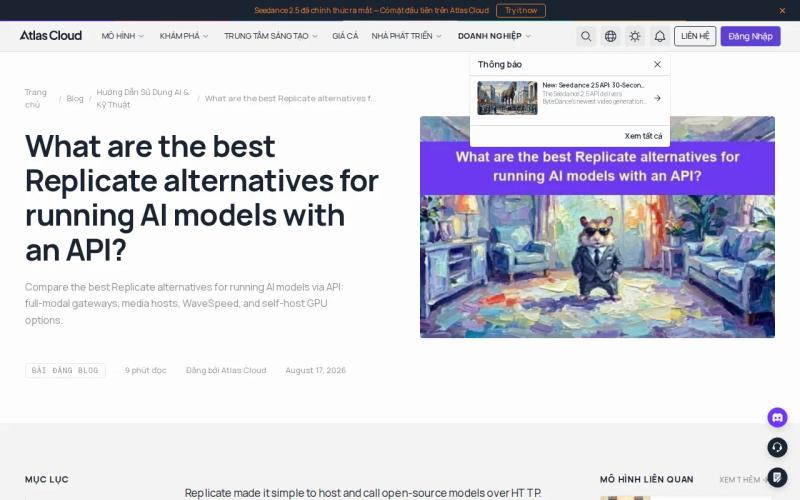800x500 pixels.
Task: Open the search icon in the header
Action: pyautogui.click(x=586, y=36)
